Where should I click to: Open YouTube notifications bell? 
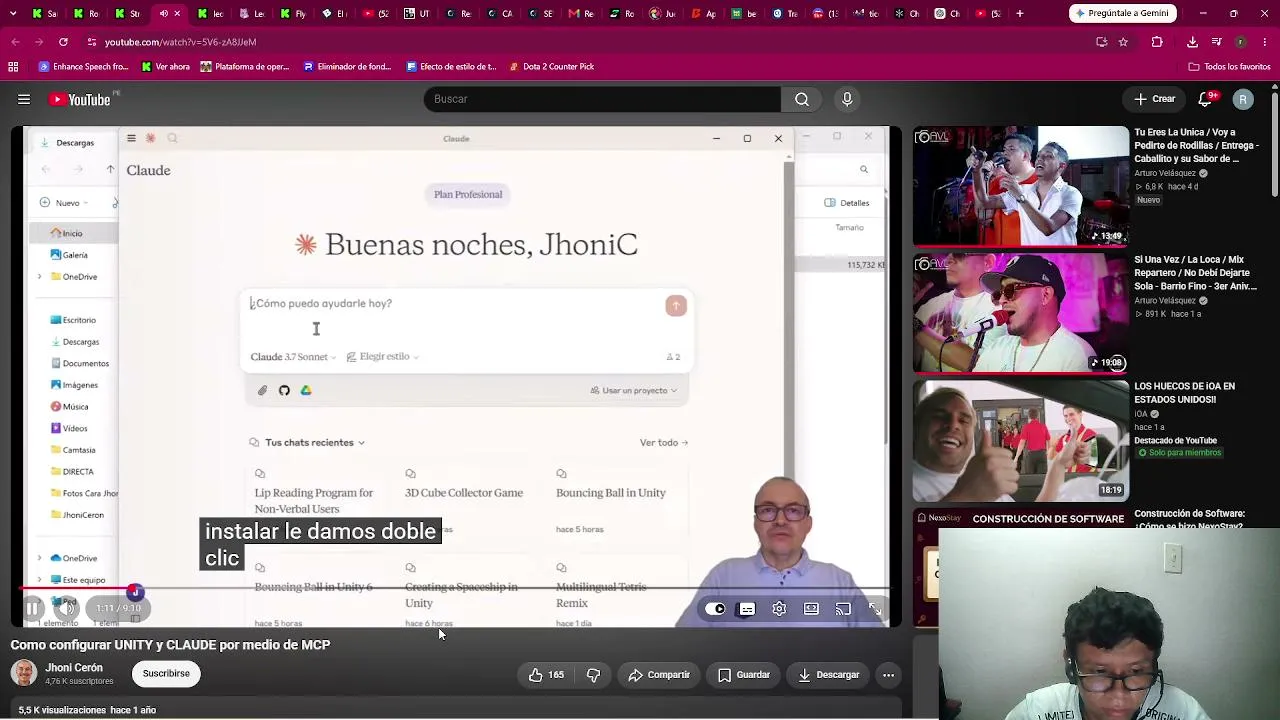pos(1206,99)
